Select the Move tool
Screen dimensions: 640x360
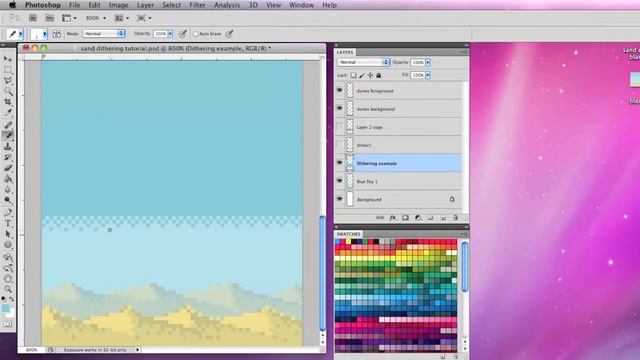(x=8, y=59)
